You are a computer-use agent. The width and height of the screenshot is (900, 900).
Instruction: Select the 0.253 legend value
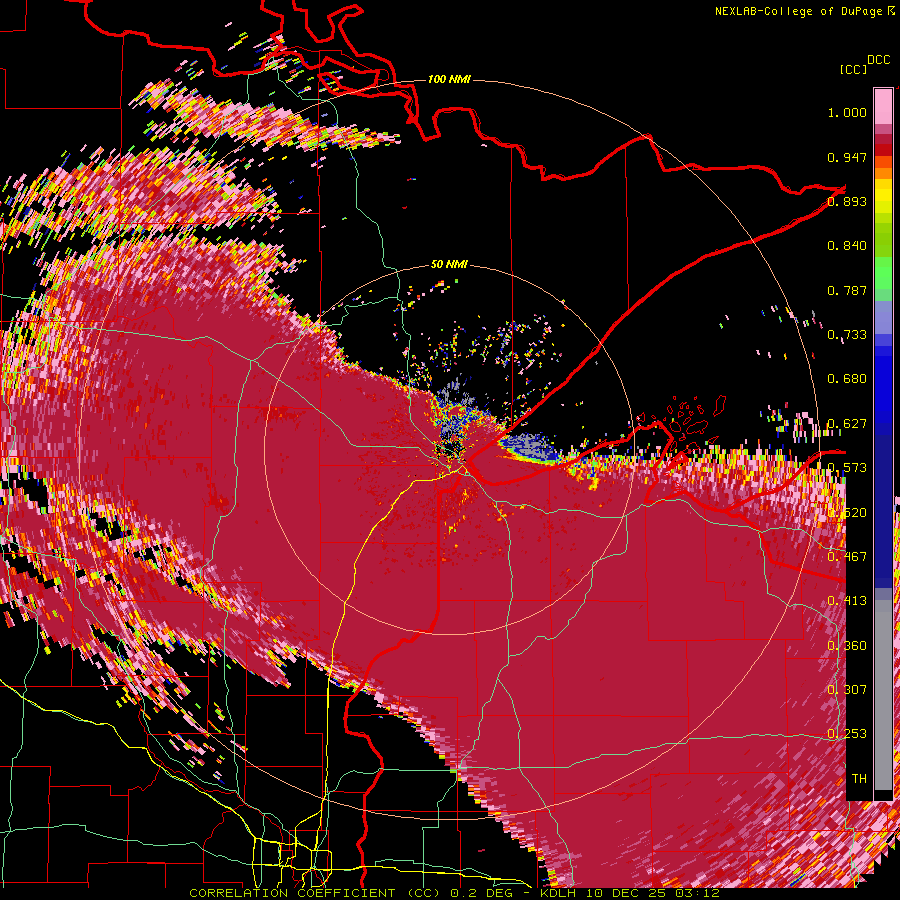tap(847, 734)
